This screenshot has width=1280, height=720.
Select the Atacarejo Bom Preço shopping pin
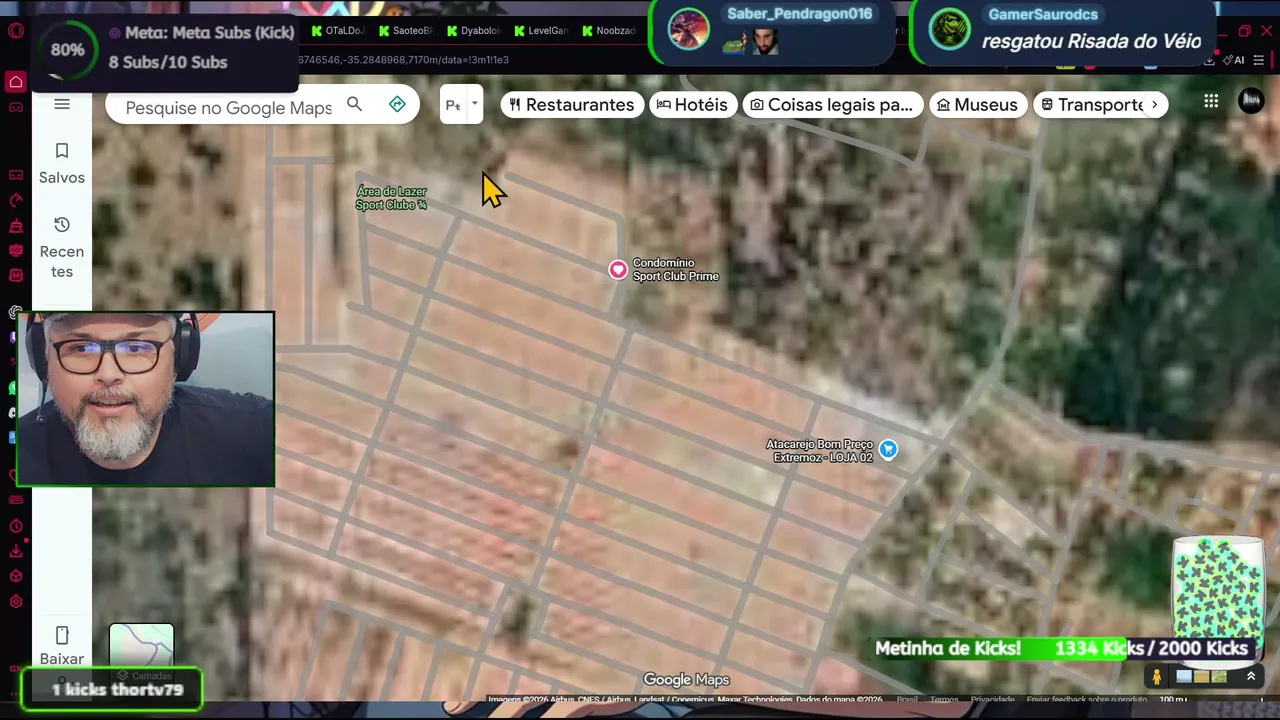click(888, 450)
